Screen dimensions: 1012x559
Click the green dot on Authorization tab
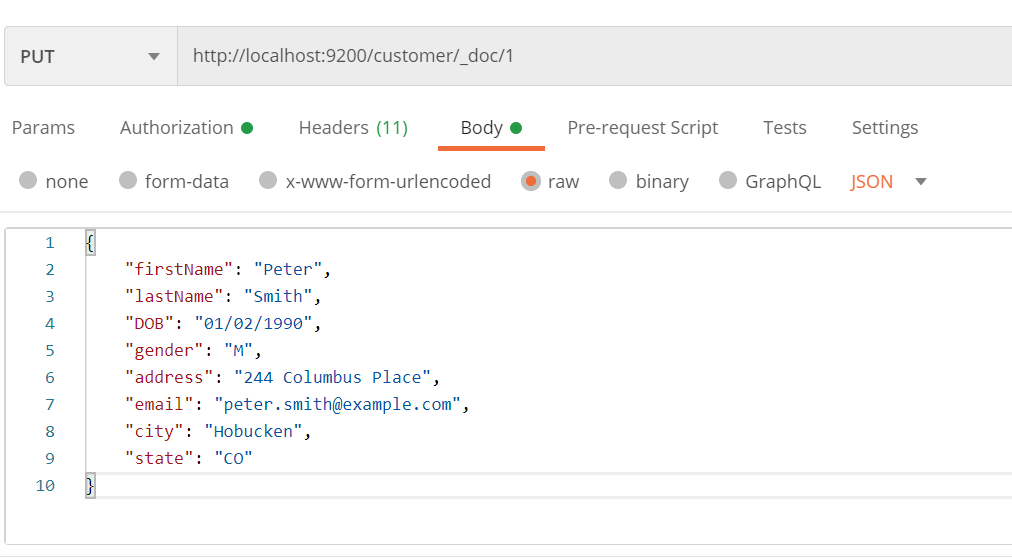click(247, 128)
